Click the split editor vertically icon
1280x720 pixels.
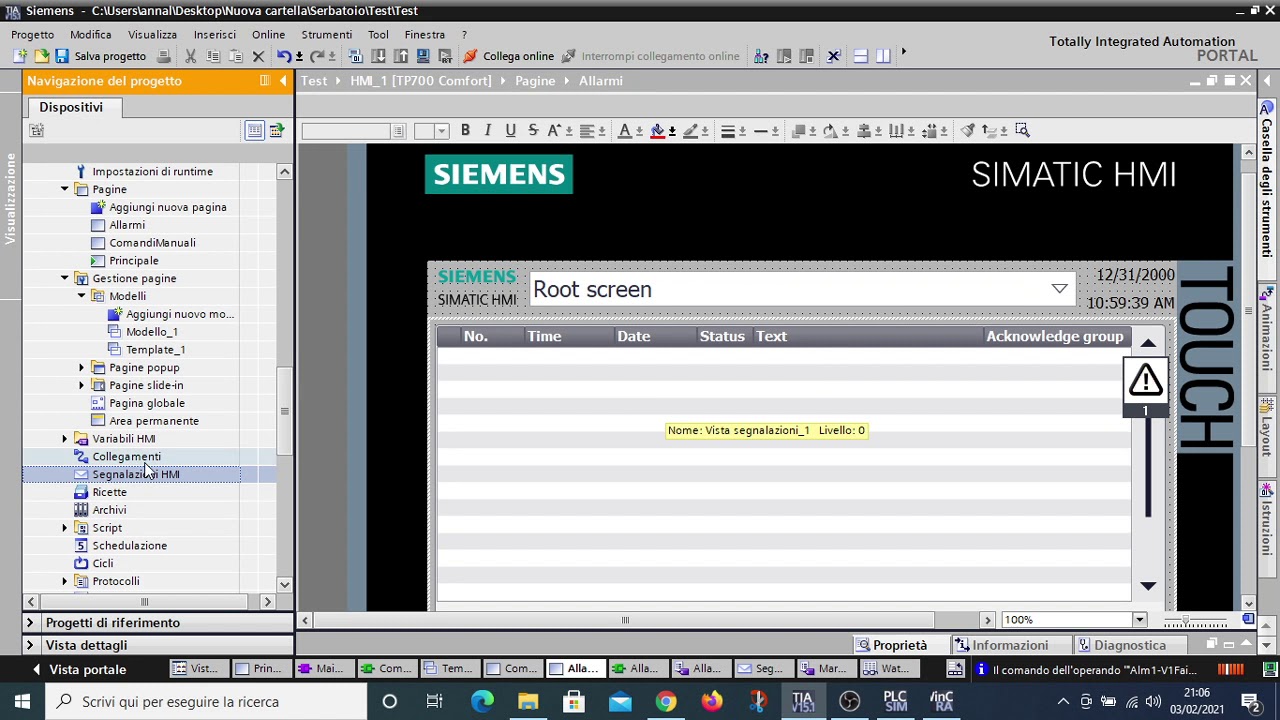click(883, 56)
